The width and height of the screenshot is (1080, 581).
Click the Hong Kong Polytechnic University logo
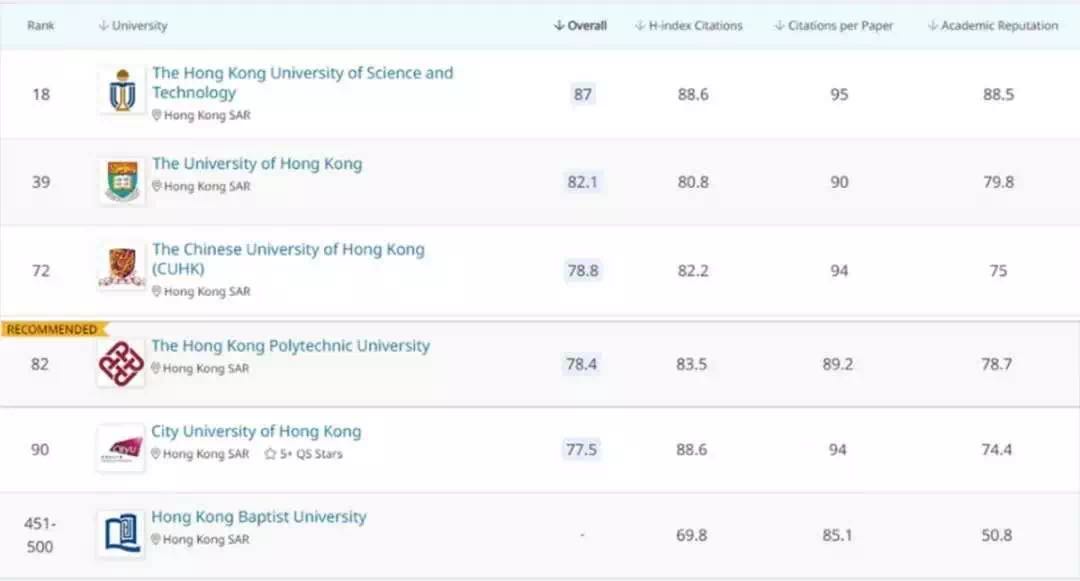click(121, 362)
